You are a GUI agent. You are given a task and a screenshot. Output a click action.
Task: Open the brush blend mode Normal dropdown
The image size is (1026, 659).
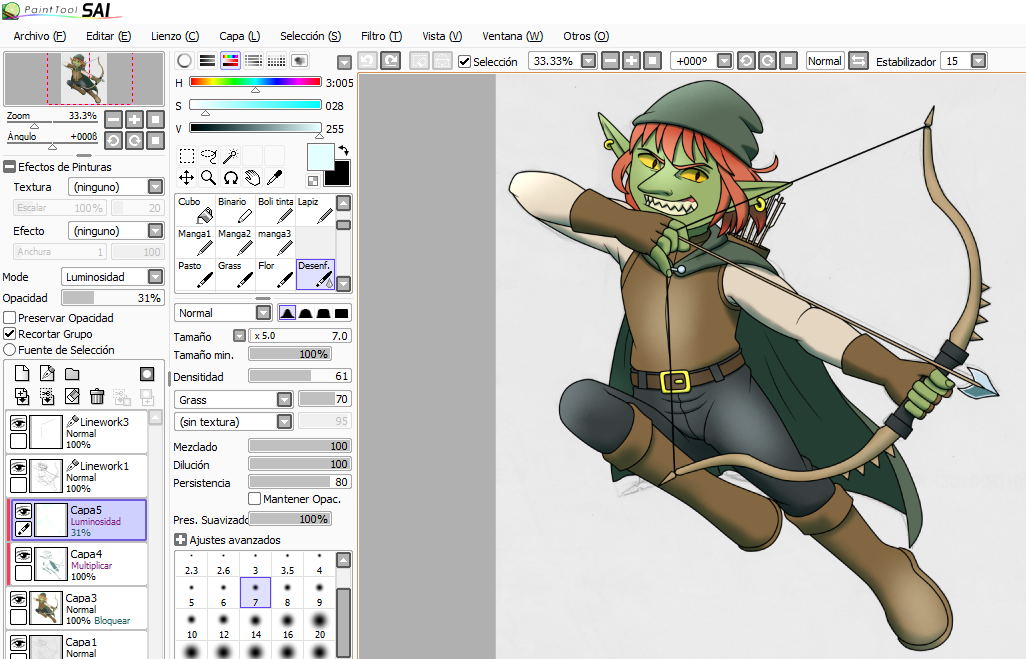[263, 313]
